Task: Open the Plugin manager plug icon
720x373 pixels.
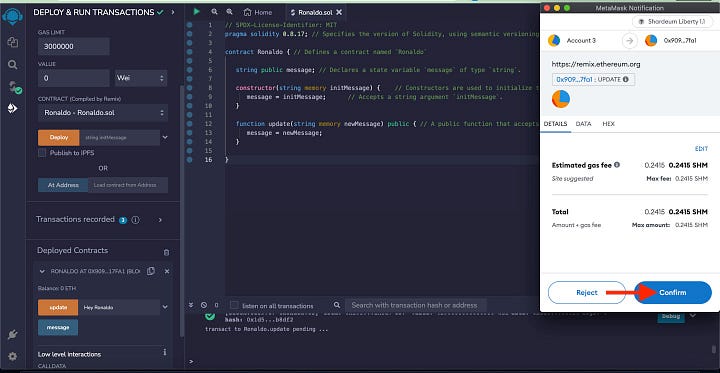Action: click(x=12, y=335)
